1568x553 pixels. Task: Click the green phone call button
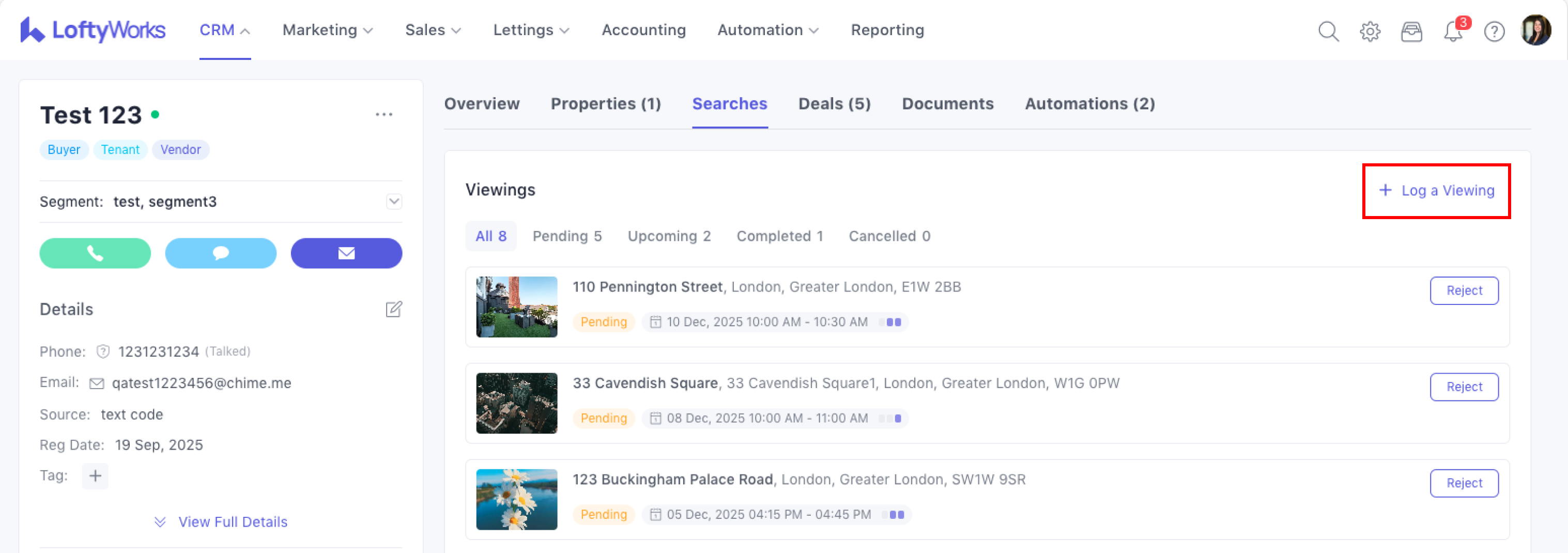(x=95, y=253)
